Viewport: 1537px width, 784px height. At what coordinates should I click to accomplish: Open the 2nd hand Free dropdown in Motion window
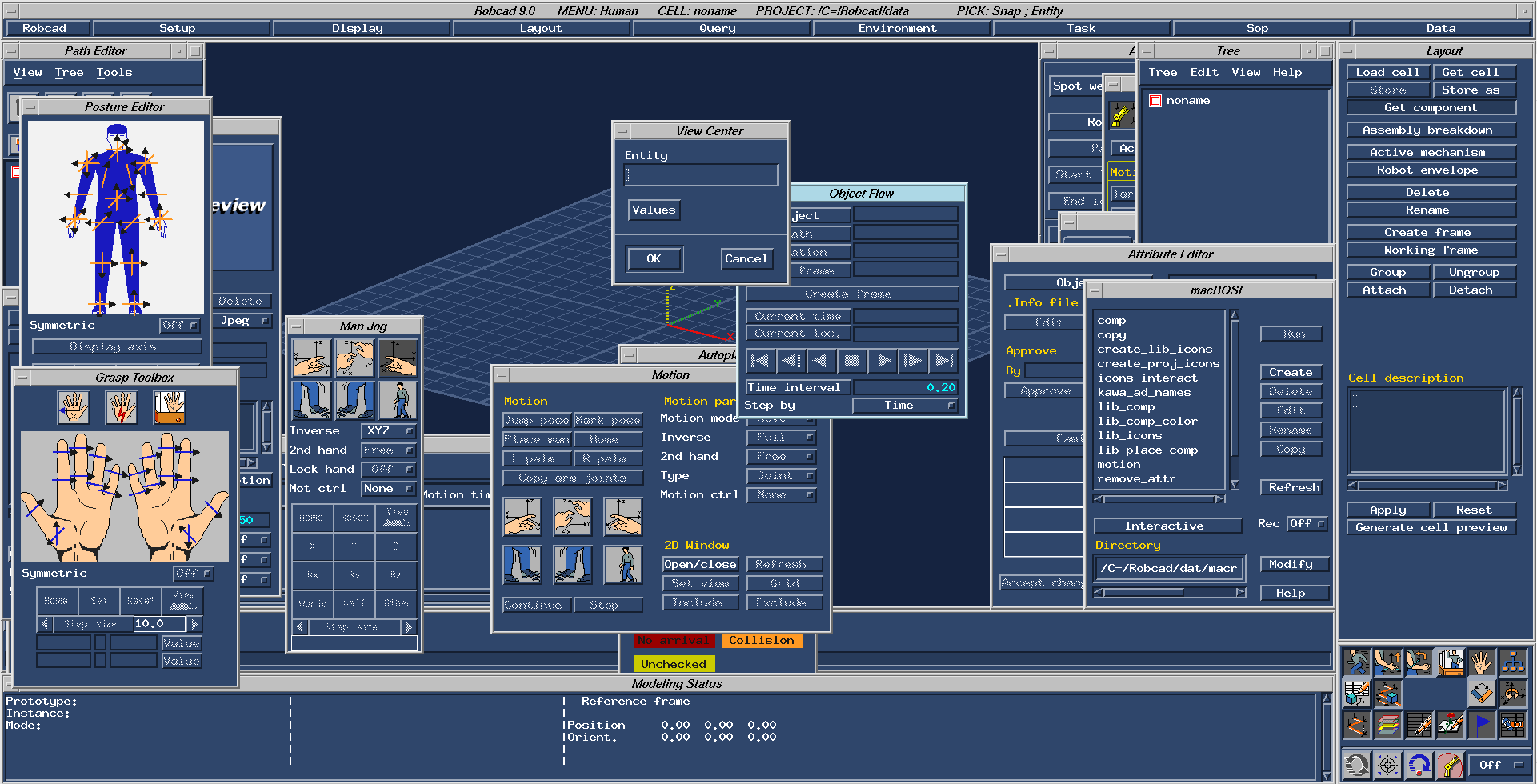coord(782,456)
